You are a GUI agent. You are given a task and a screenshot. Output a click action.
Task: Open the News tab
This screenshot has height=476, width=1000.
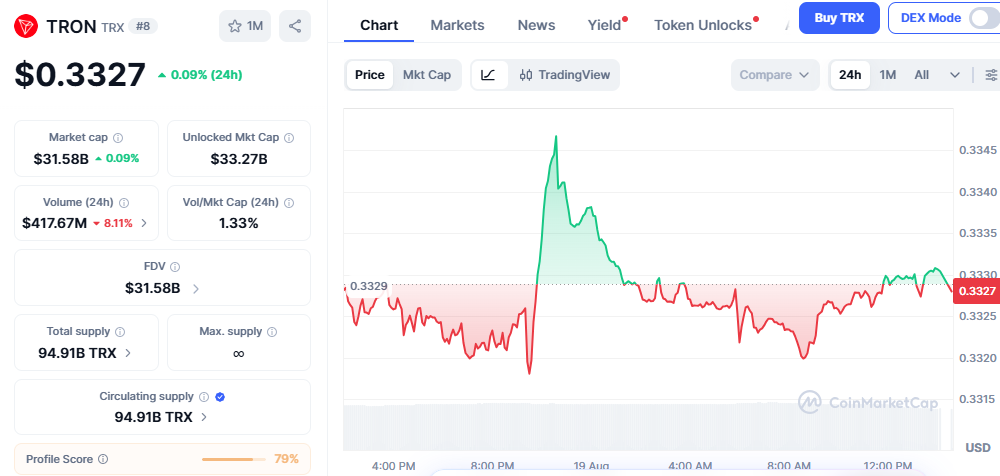(x=536, y=25)
